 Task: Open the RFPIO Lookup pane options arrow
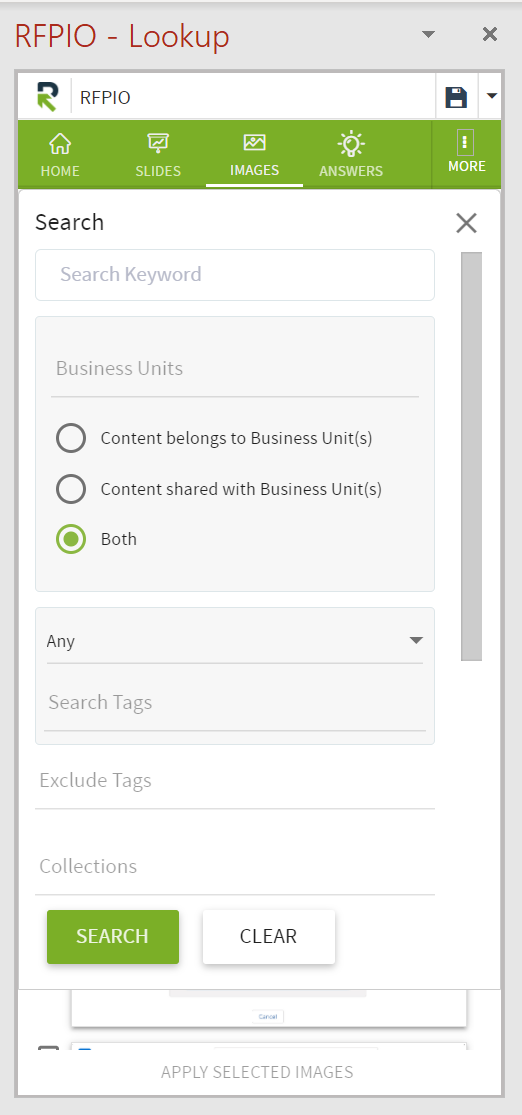(427, 34)
